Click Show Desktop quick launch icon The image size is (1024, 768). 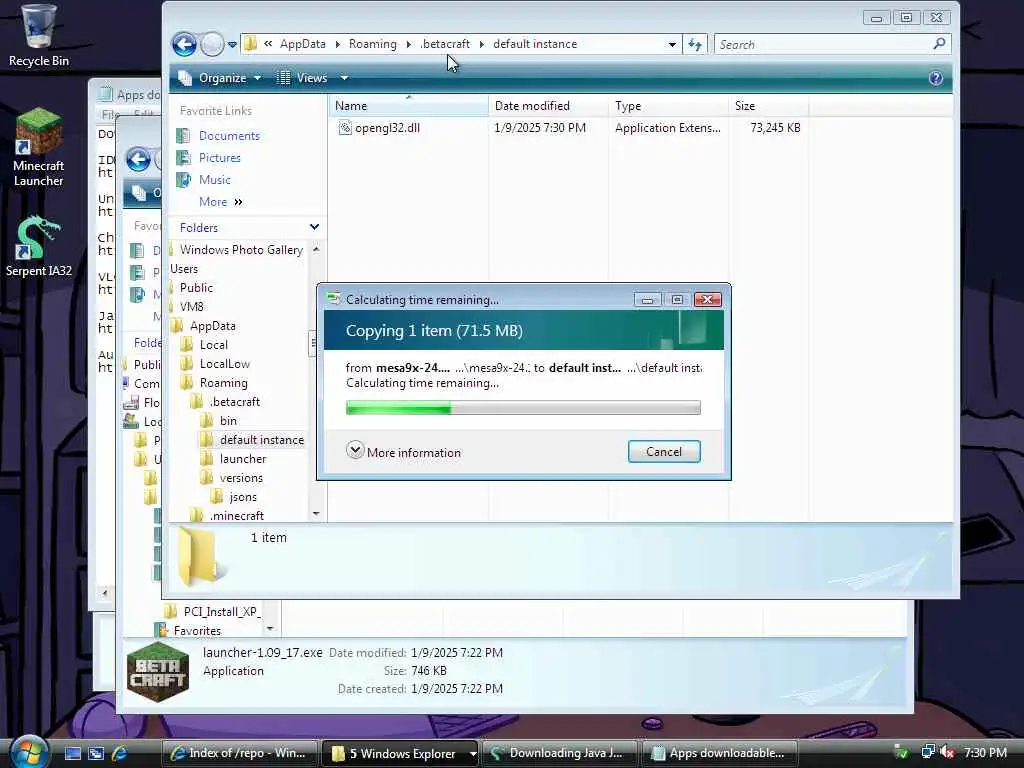(x=72, y=754)
